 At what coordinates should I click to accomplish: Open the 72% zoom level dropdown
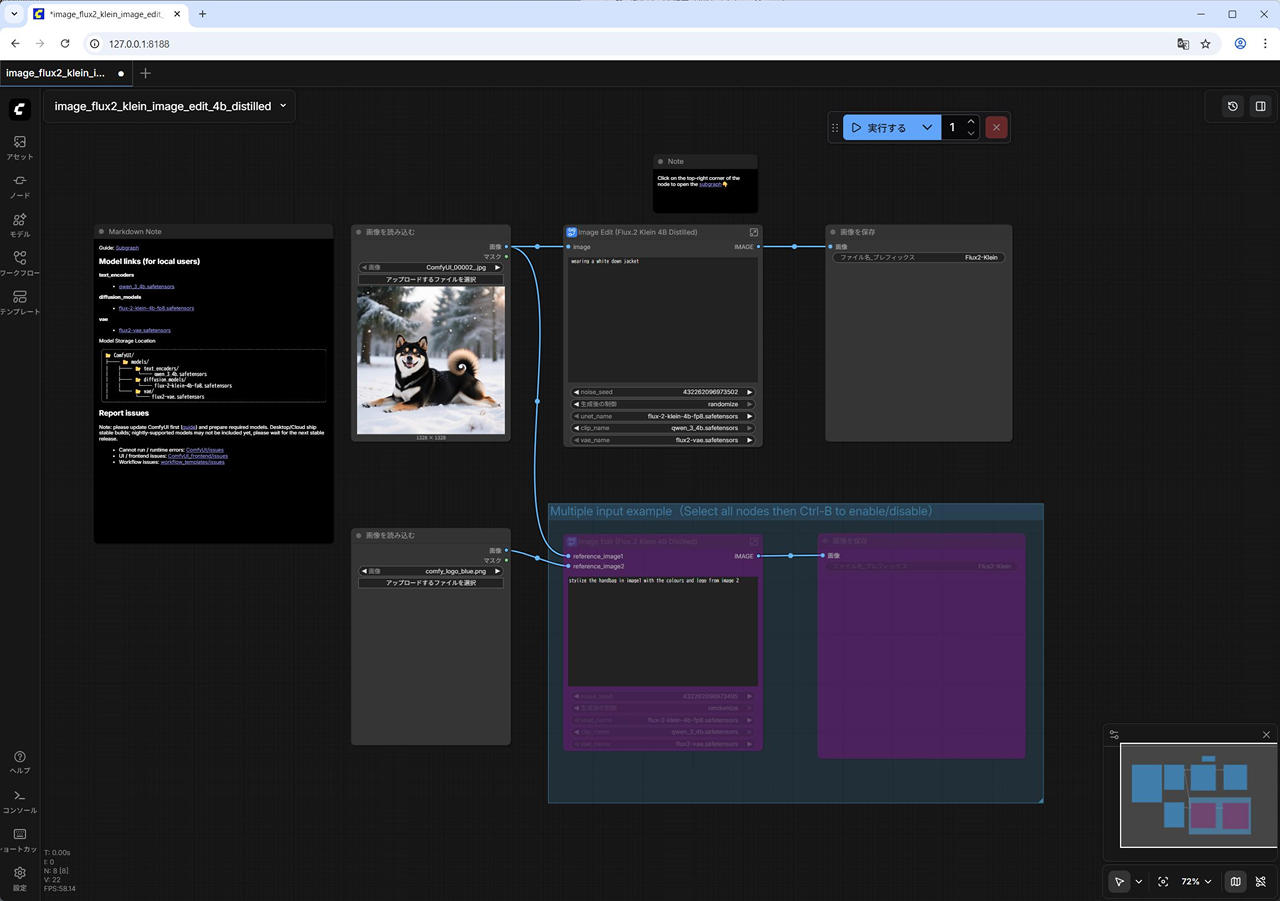coord(1197,882)
